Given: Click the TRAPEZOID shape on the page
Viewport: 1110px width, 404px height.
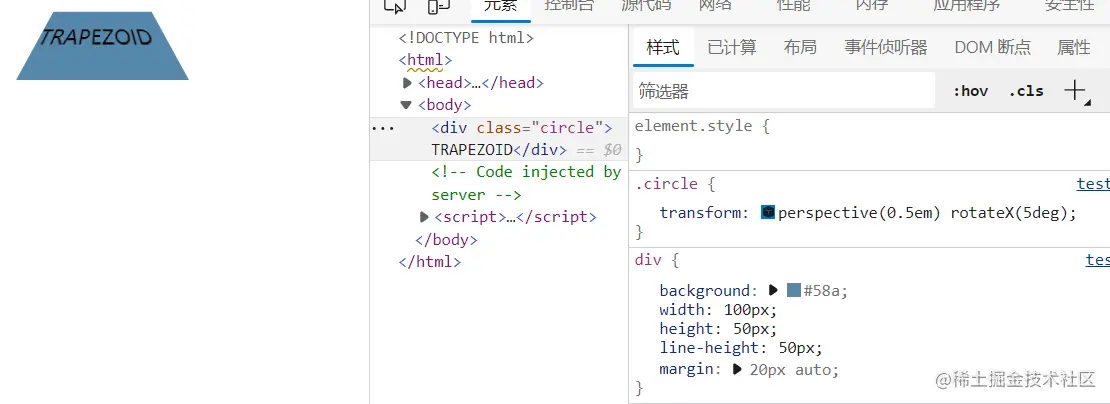Looking at the screenshot, I should click(103, 45).
